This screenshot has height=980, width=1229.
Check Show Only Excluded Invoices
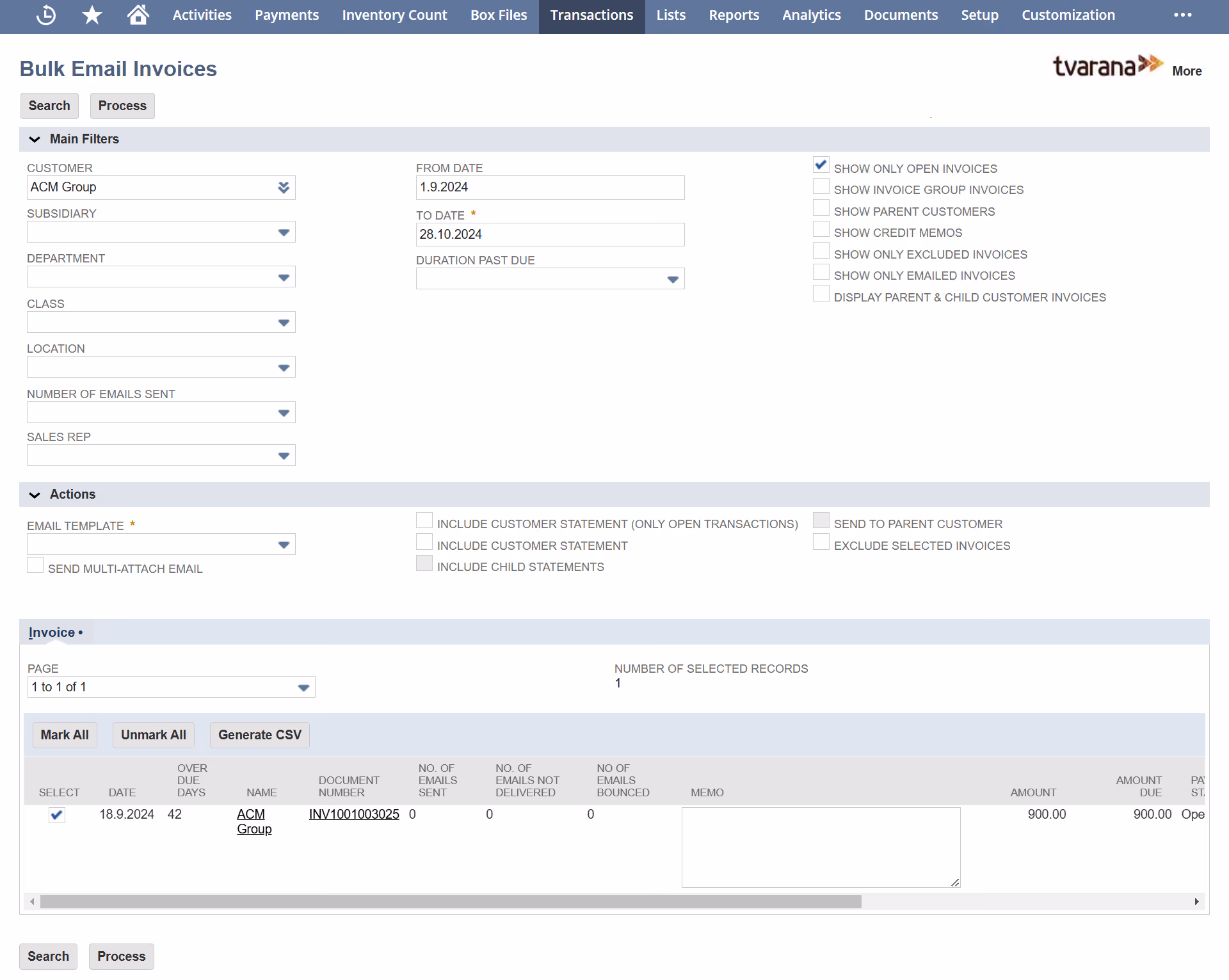[x=821, y=251]
